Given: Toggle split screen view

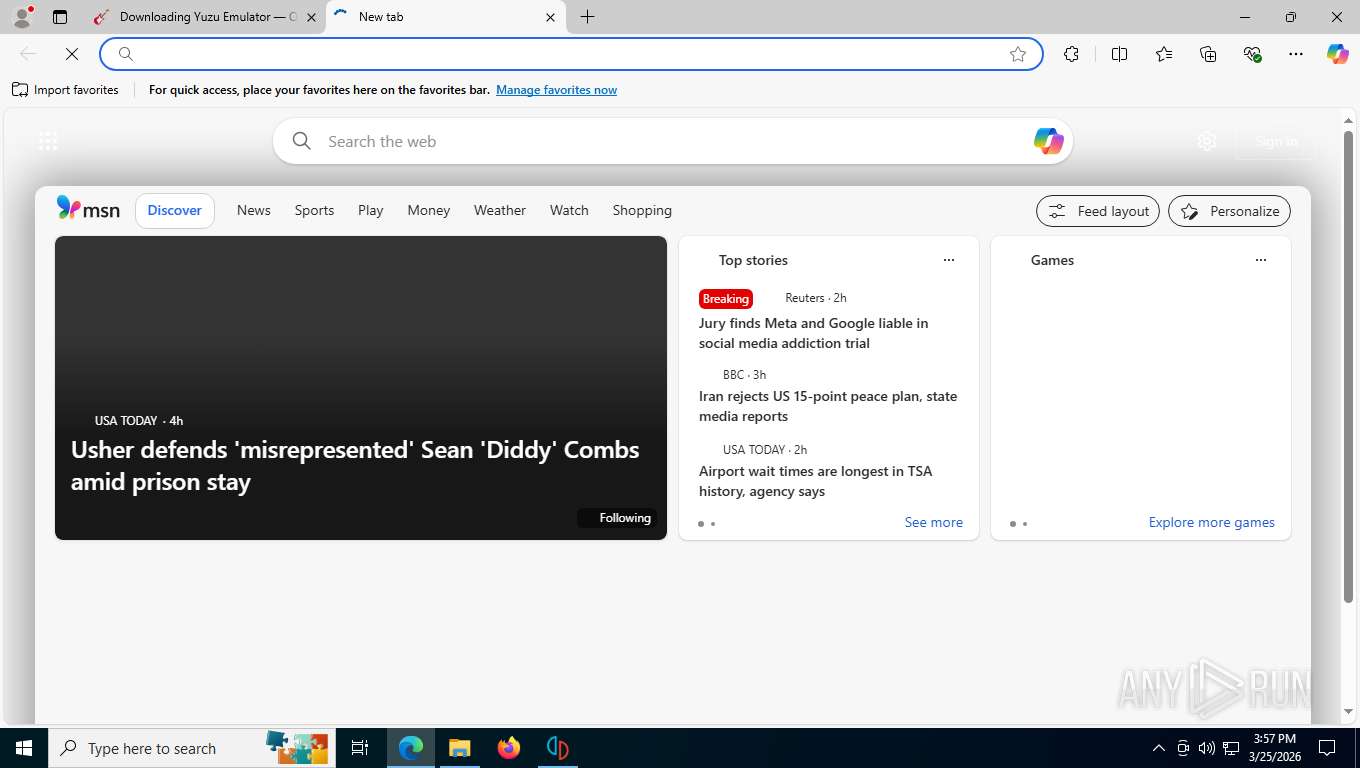Looking at the screenshot, I should 1119,54.
